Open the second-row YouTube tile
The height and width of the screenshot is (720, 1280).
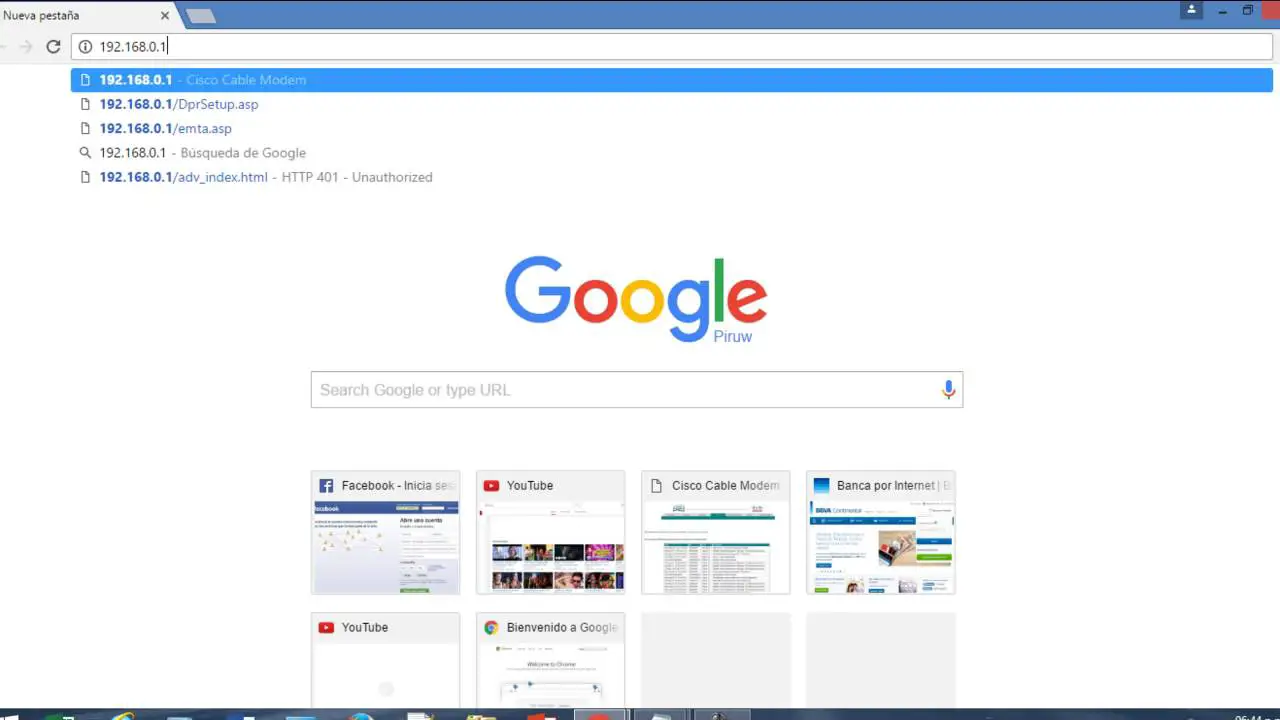[x=385, y=660]
